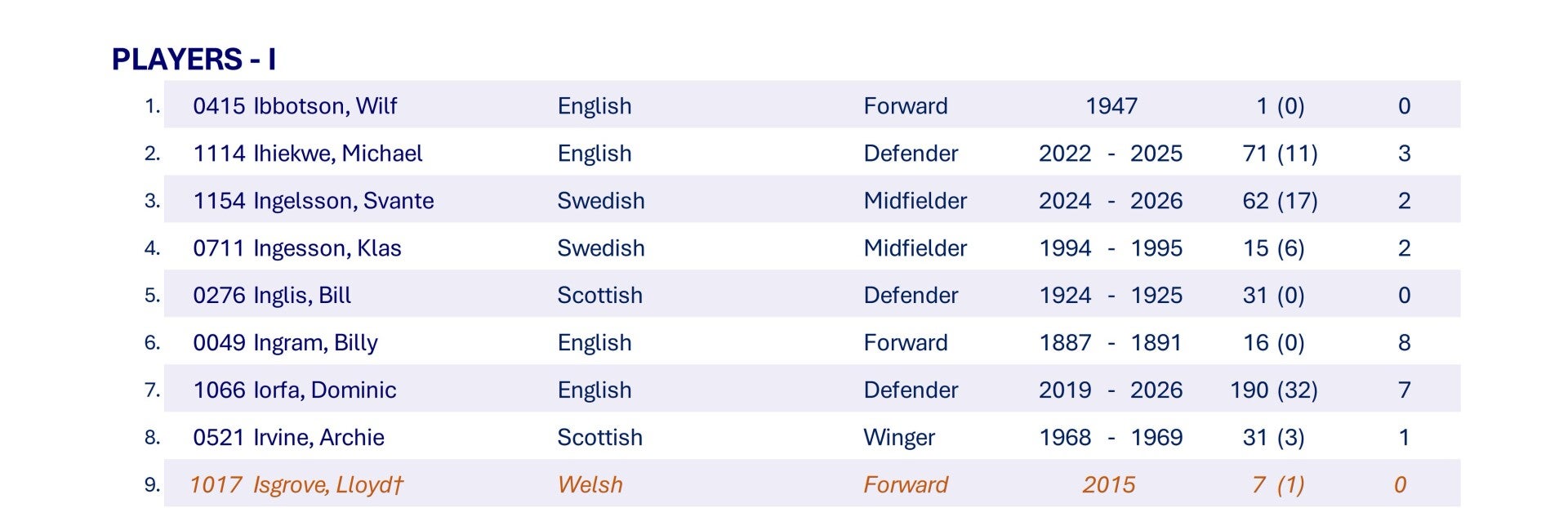The image size is (1568, 508).
Task: Open the Ingesson, Klas entry
Action: [x=327, y=248]
